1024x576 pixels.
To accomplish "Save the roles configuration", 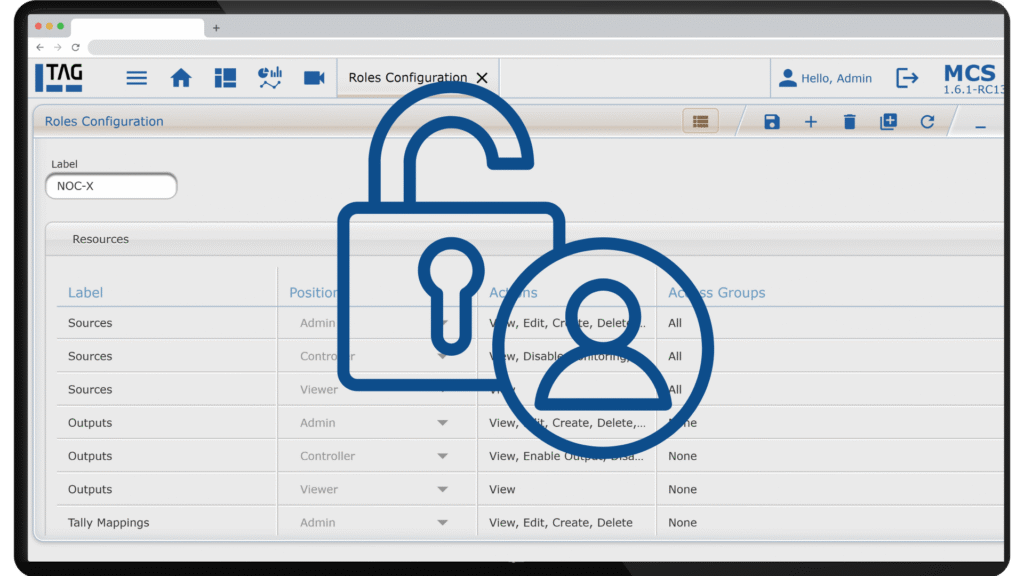I will 770,121.
